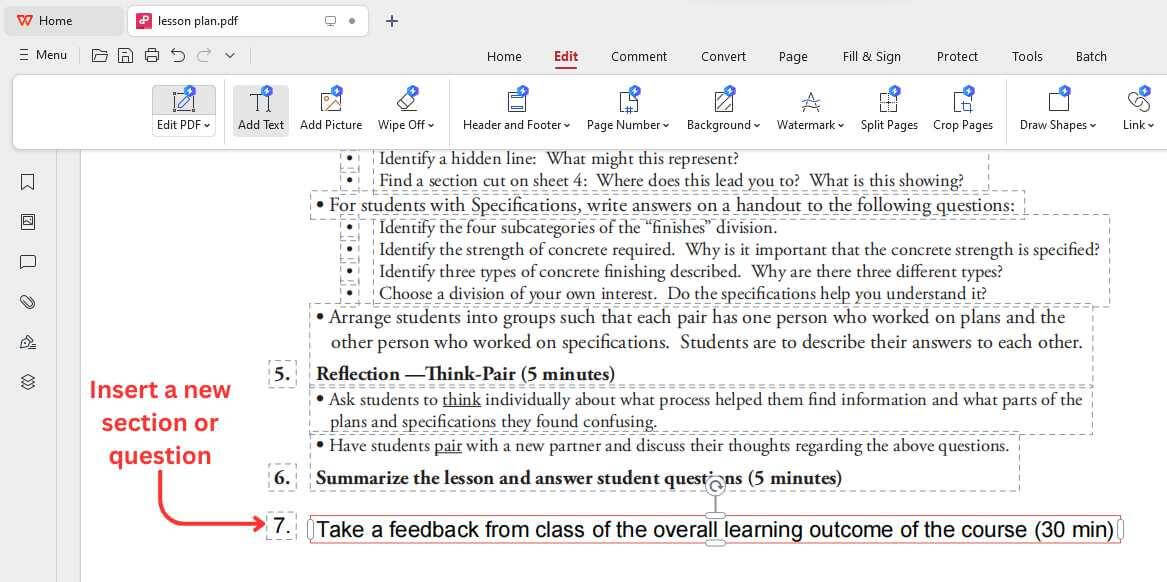
Task: Click the rotate handle above the text box
Action: click(715, 487)
